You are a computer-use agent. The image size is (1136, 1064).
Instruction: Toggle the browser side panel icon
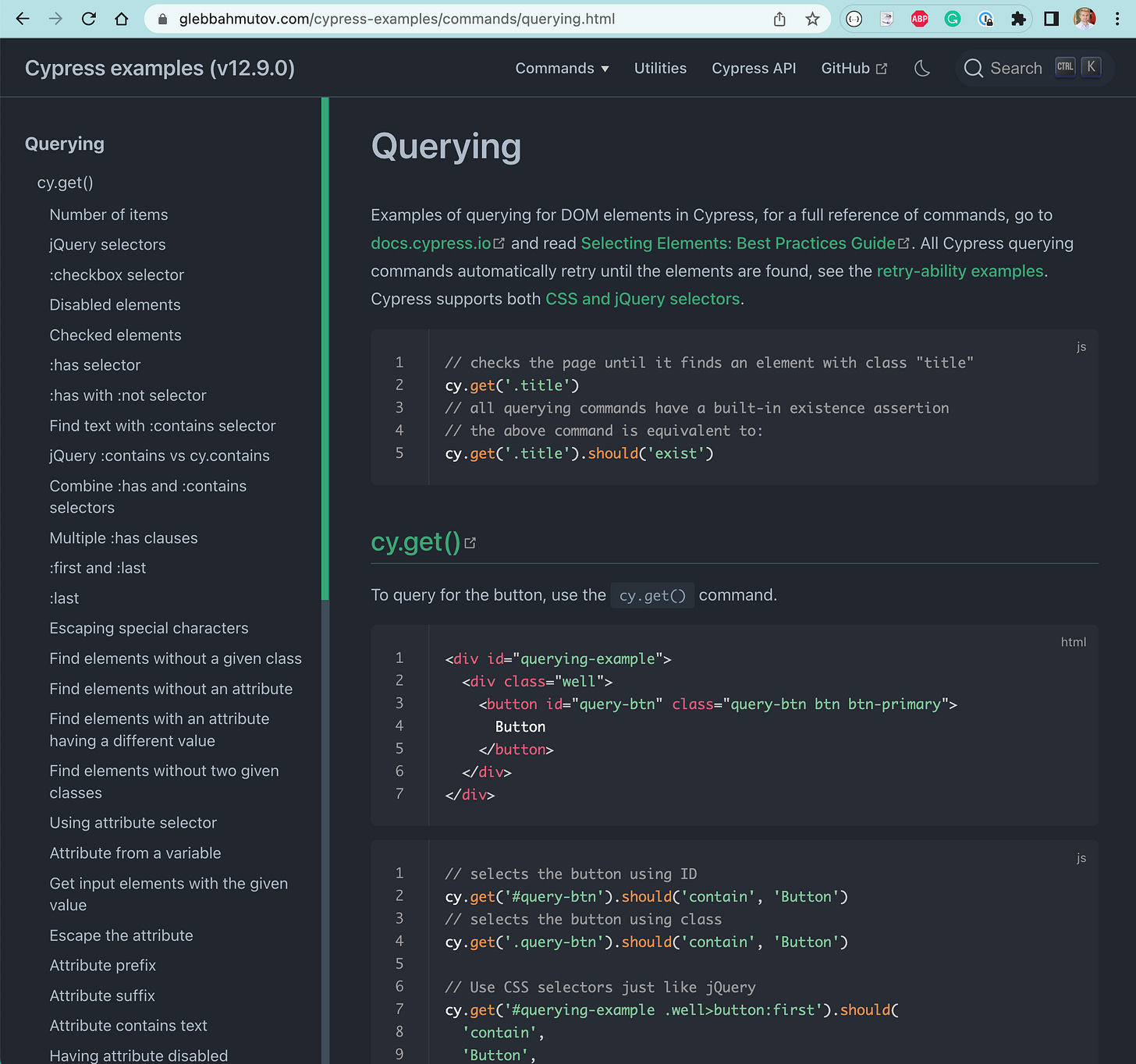pyautogui.click(x=1051, y=19)
